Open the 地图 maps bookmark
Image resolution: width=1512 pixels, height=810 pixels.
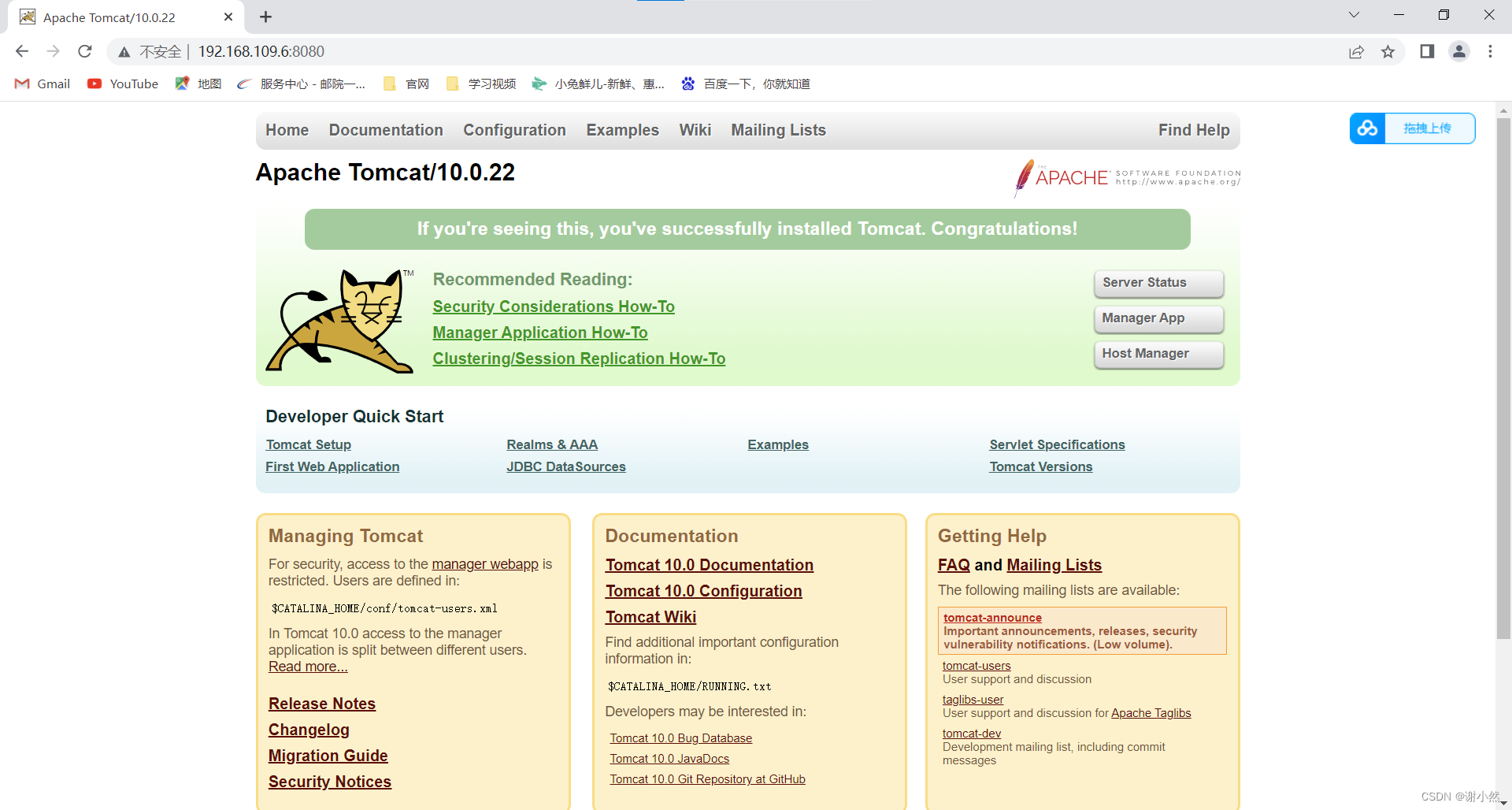pos(198,84)
